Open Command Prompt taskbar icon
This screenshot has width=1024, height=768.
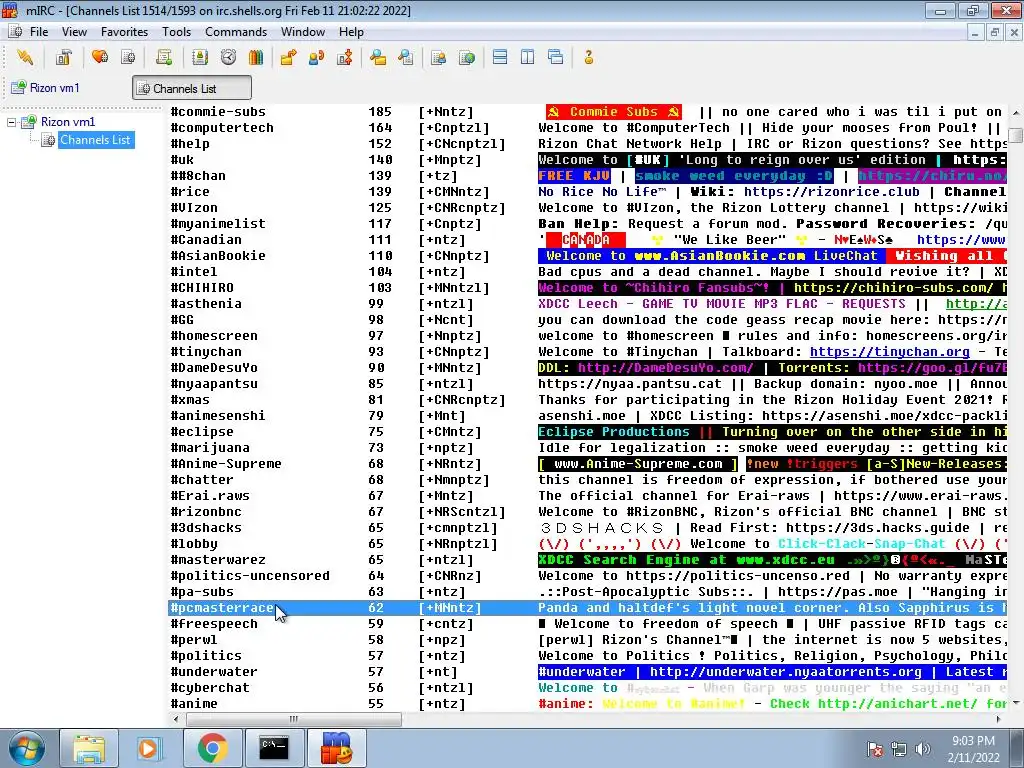(x=274, y=748)
